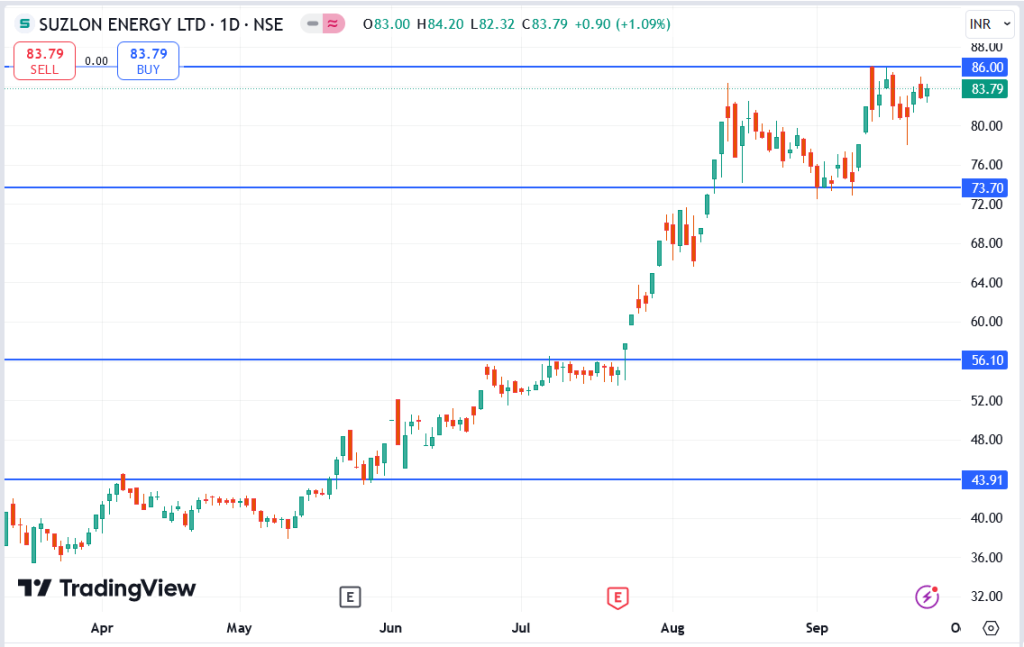Click the 0.00 spread value
The image size is (1024, 647).
pyautogui.click(x=97, y=61)
